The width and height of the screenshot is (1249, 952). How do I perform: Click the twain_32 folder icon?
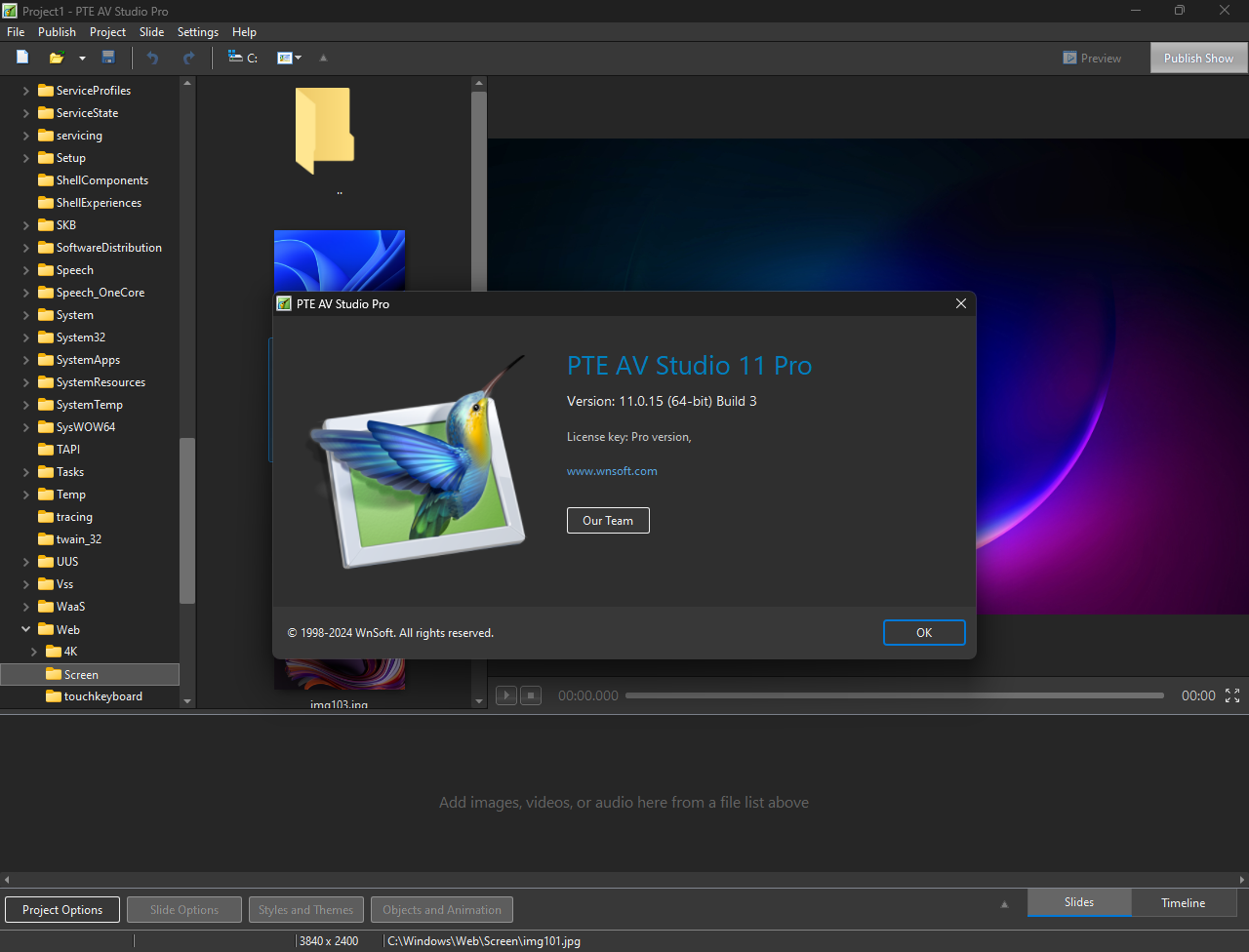tap(46, 538)
